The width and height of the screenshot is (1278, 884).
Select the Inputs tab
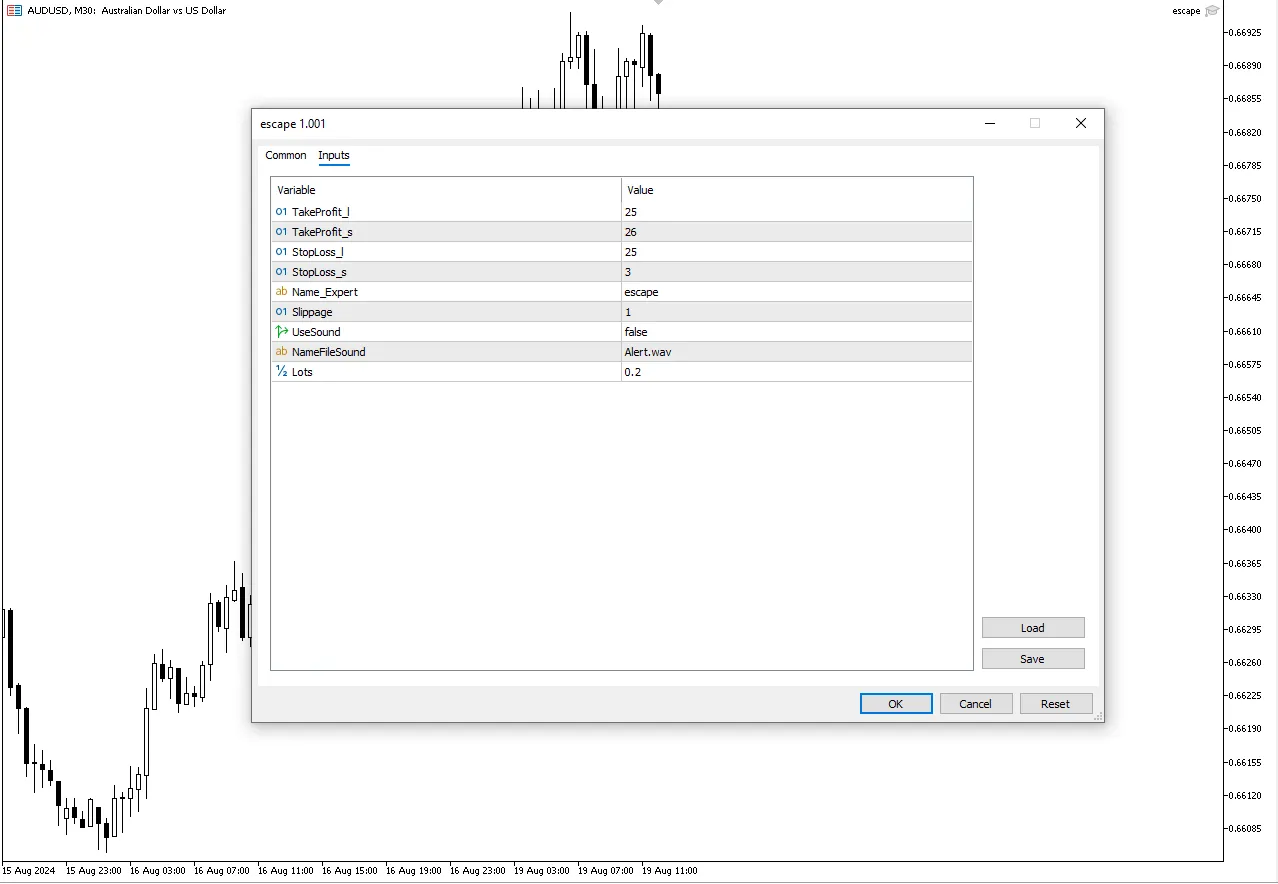coord(333,155)
